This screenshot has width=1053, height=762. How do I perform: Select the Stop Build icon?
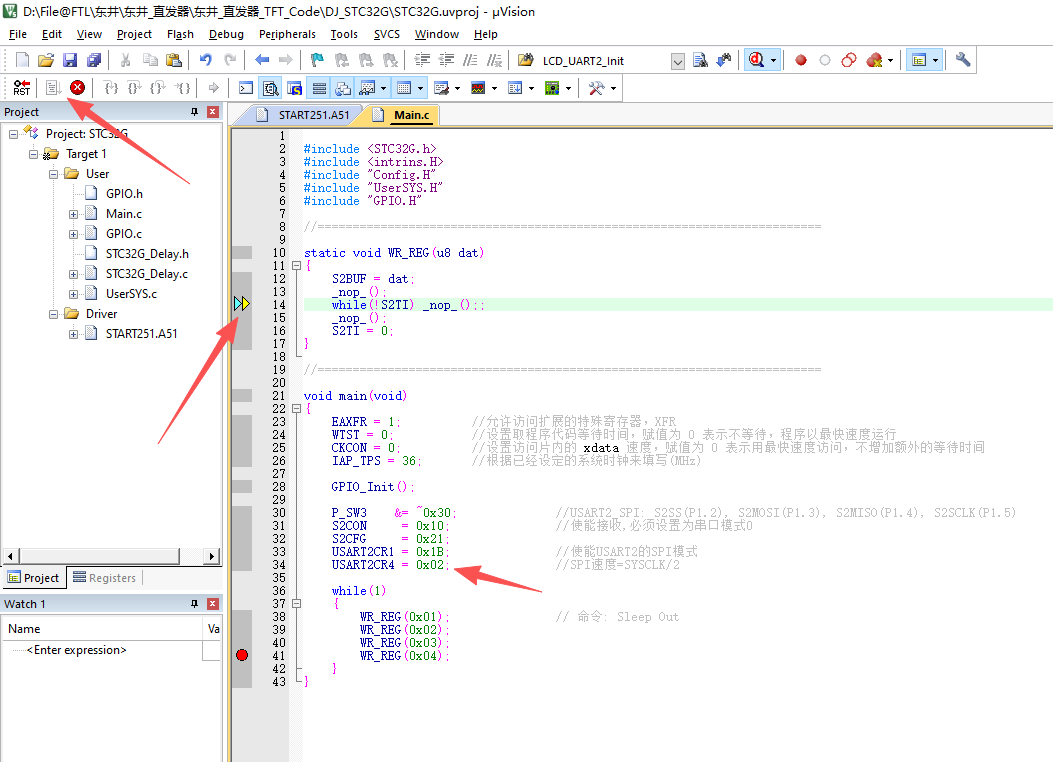77,87
